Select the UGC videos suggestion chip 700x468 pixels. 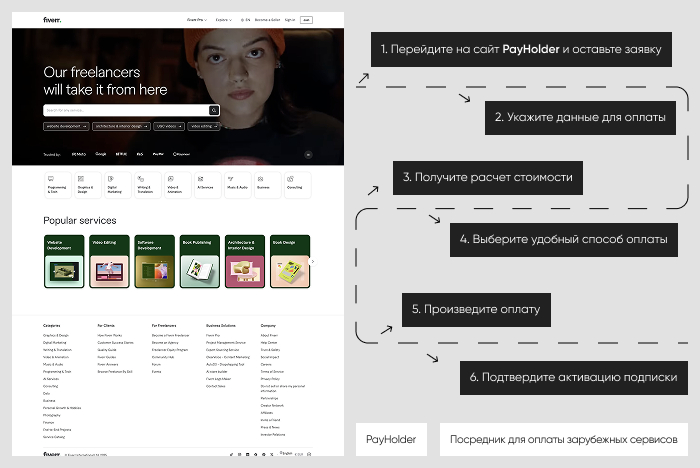coord(169,126)
